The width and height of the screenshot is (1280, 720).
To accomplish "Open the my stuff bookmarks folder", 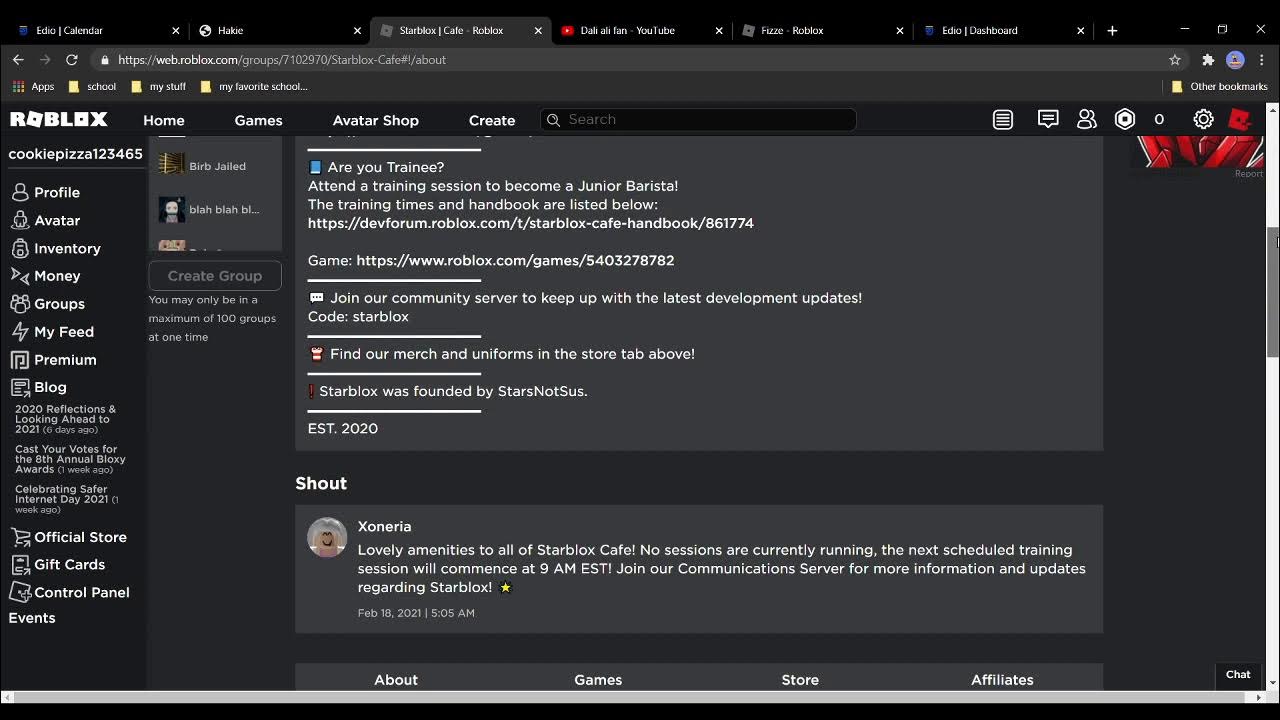I will coord(158,87).
